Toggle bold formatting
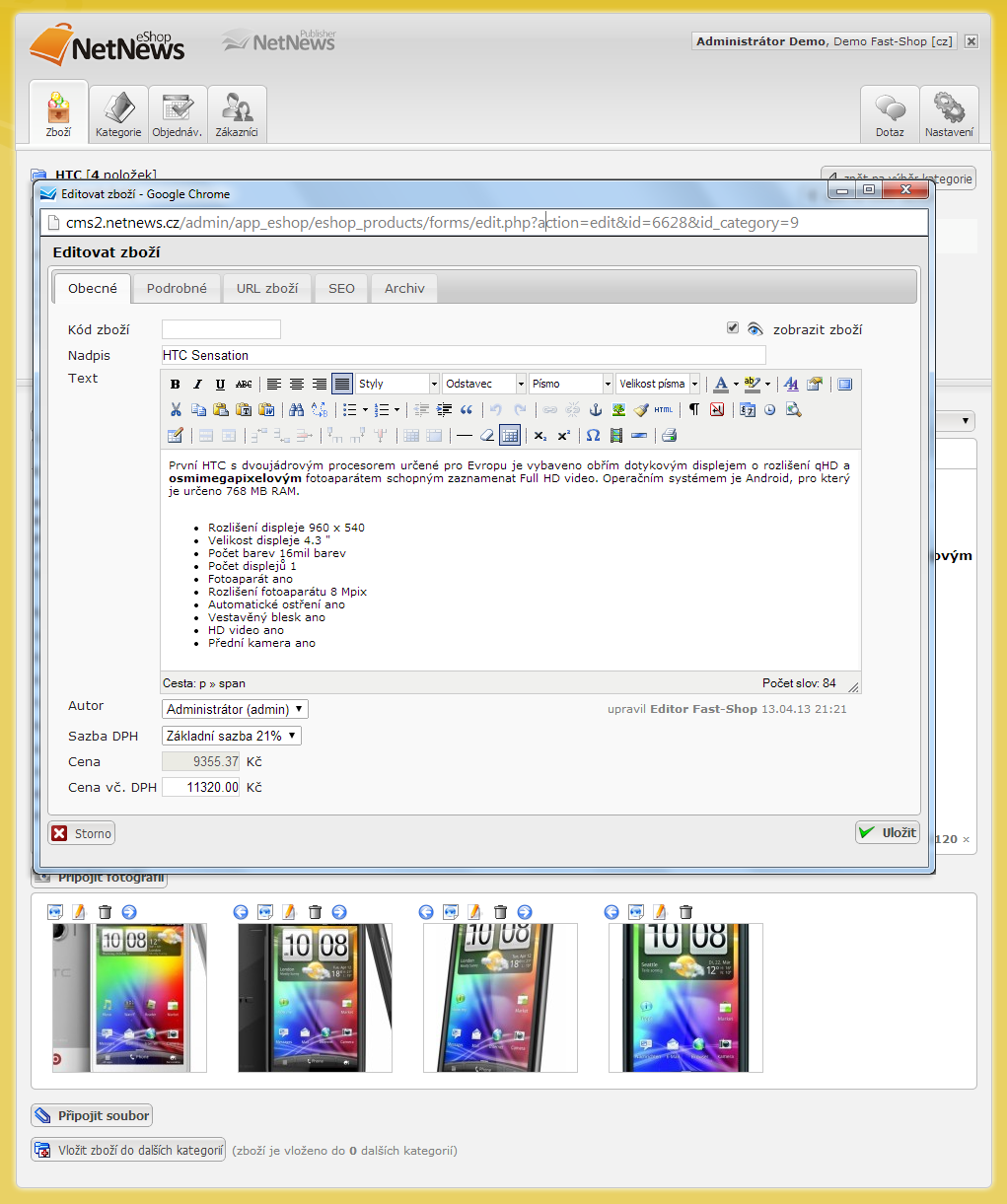This screenshot has height=1204, width=1007. click(175, 384)
